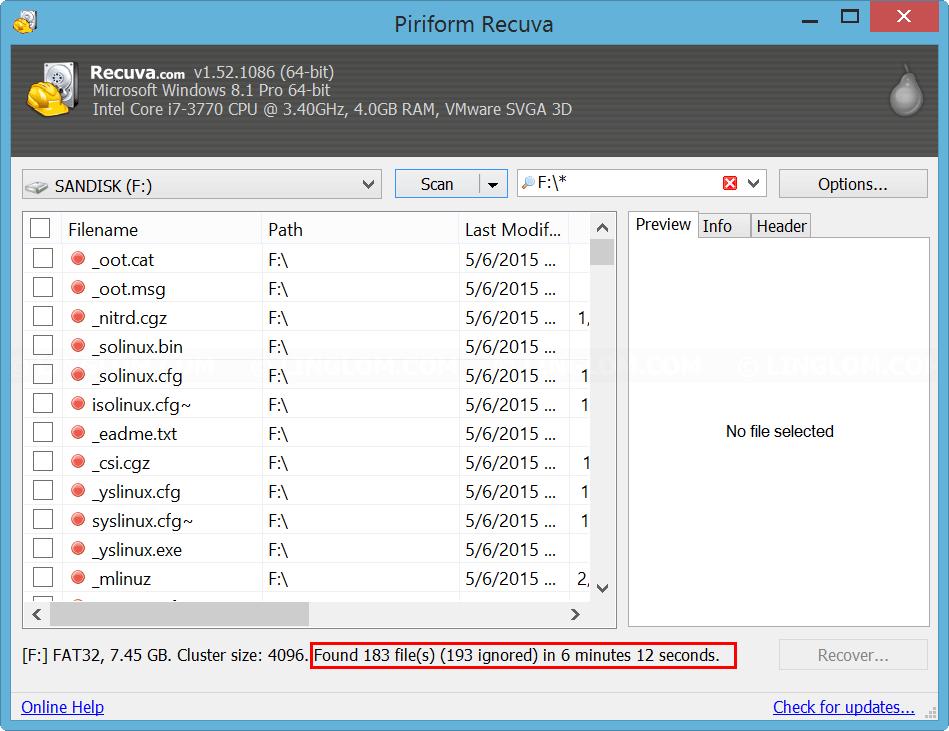Screen dimensions: 949x731
Task: Close the Piriform Recuva window
Action: coord(904,16)
